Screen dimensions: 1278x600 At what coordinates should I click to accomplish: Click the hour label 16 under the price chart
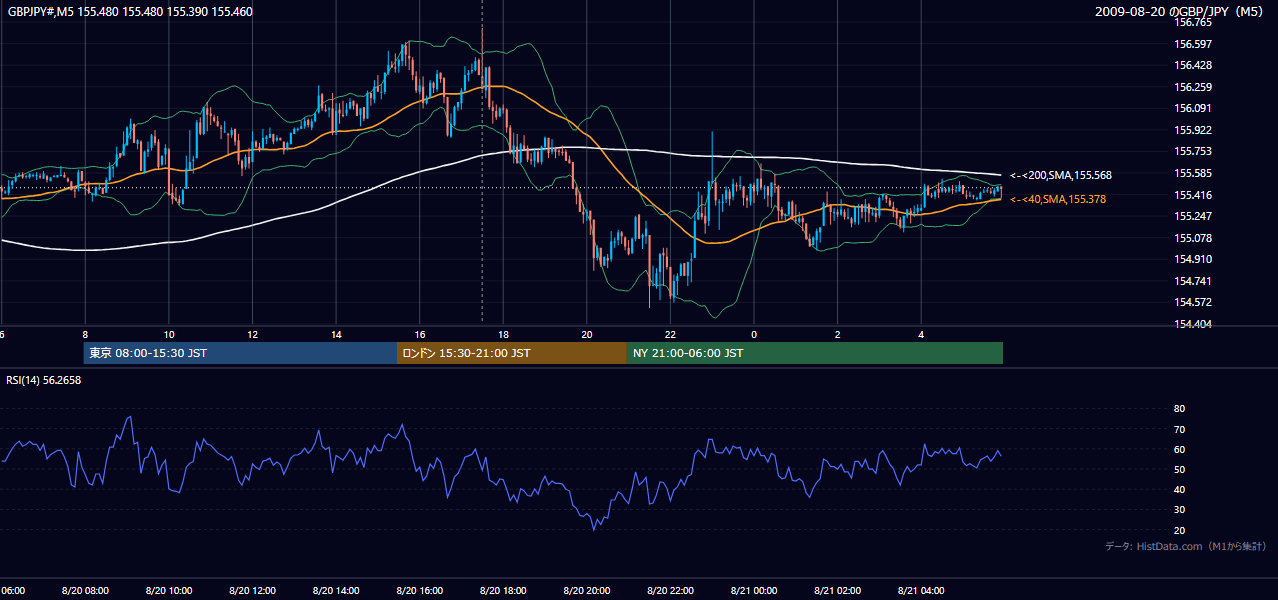click(x=420, y=335)
